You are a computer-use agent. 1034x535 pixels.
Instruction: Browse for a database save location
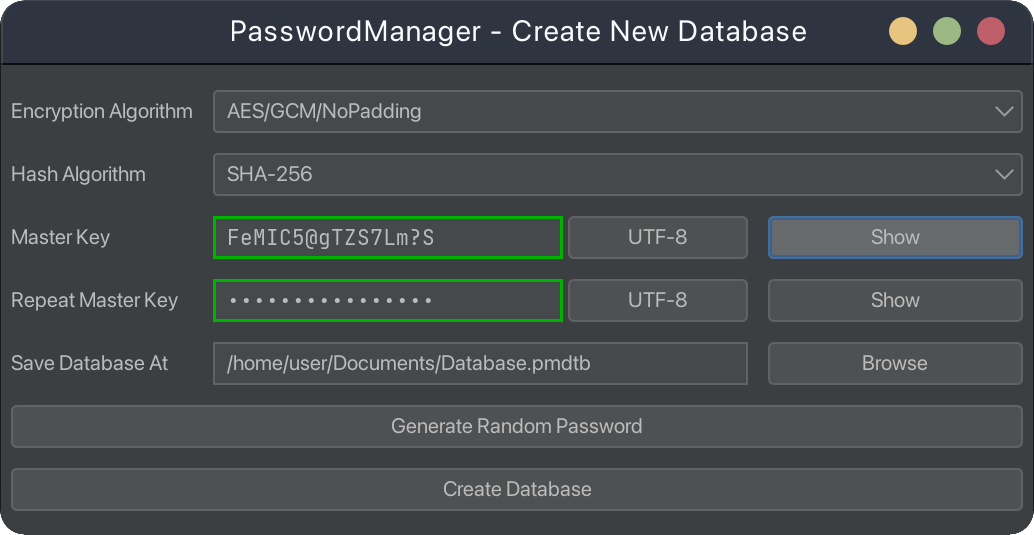894,363
